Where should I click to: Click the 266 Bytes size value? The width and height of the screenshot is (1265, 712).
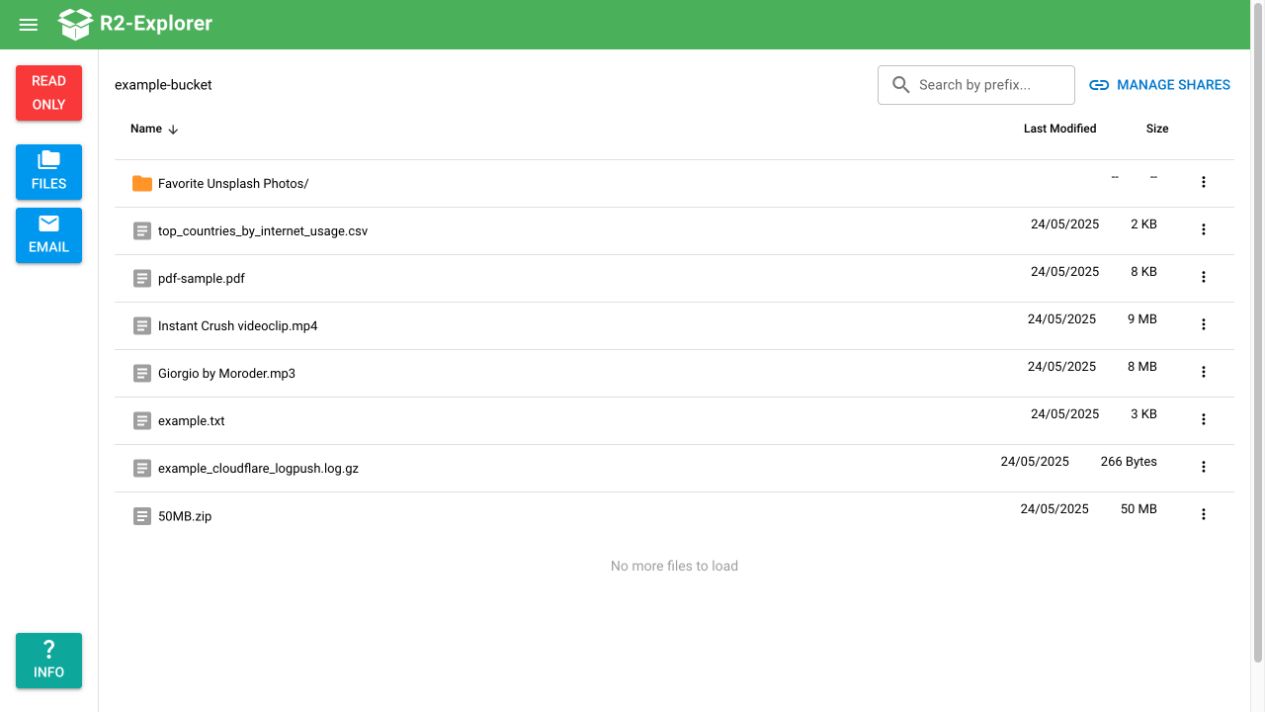coord(1129,462)
